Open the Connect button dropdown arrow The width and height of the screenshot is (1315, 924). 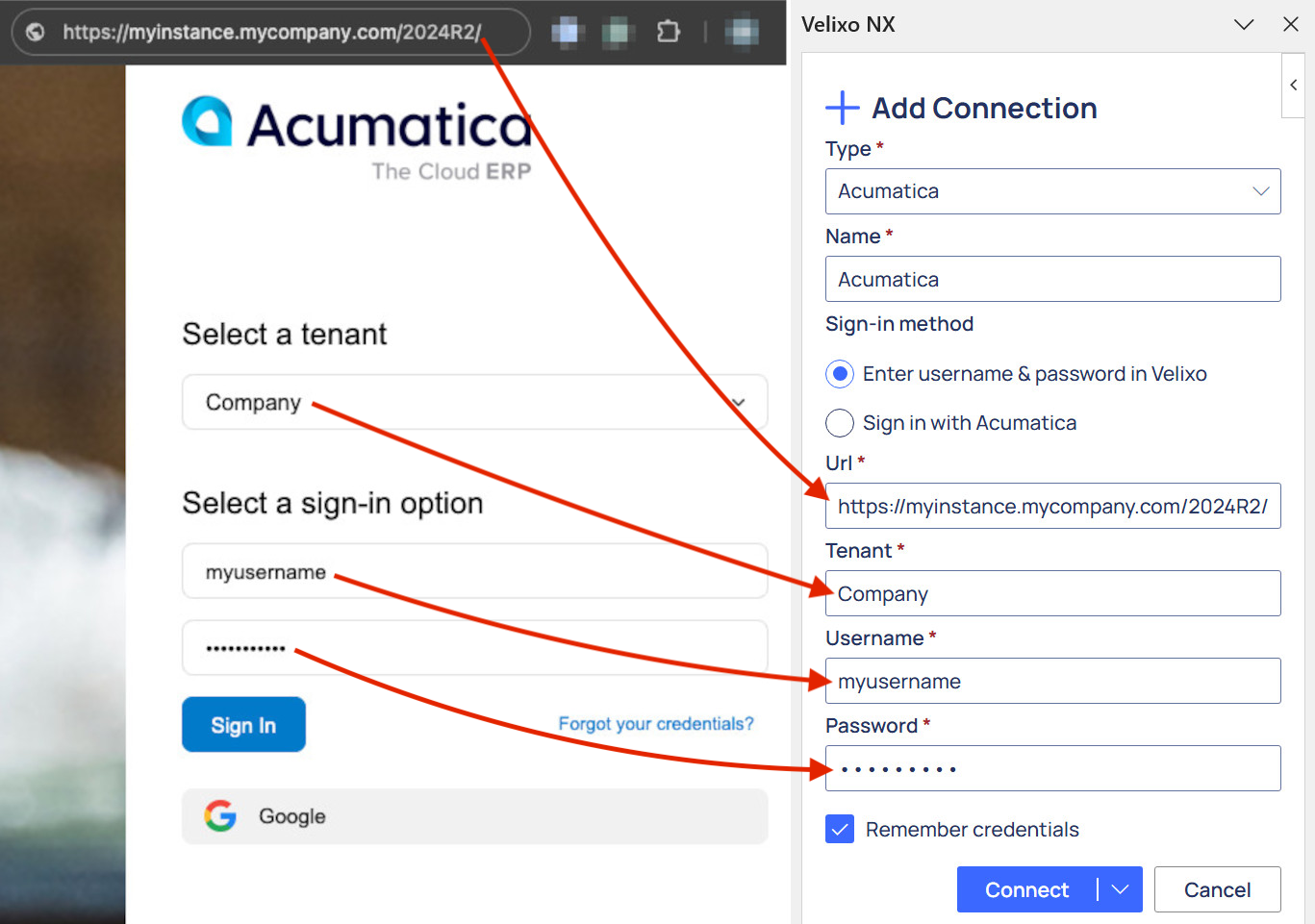1120,889
